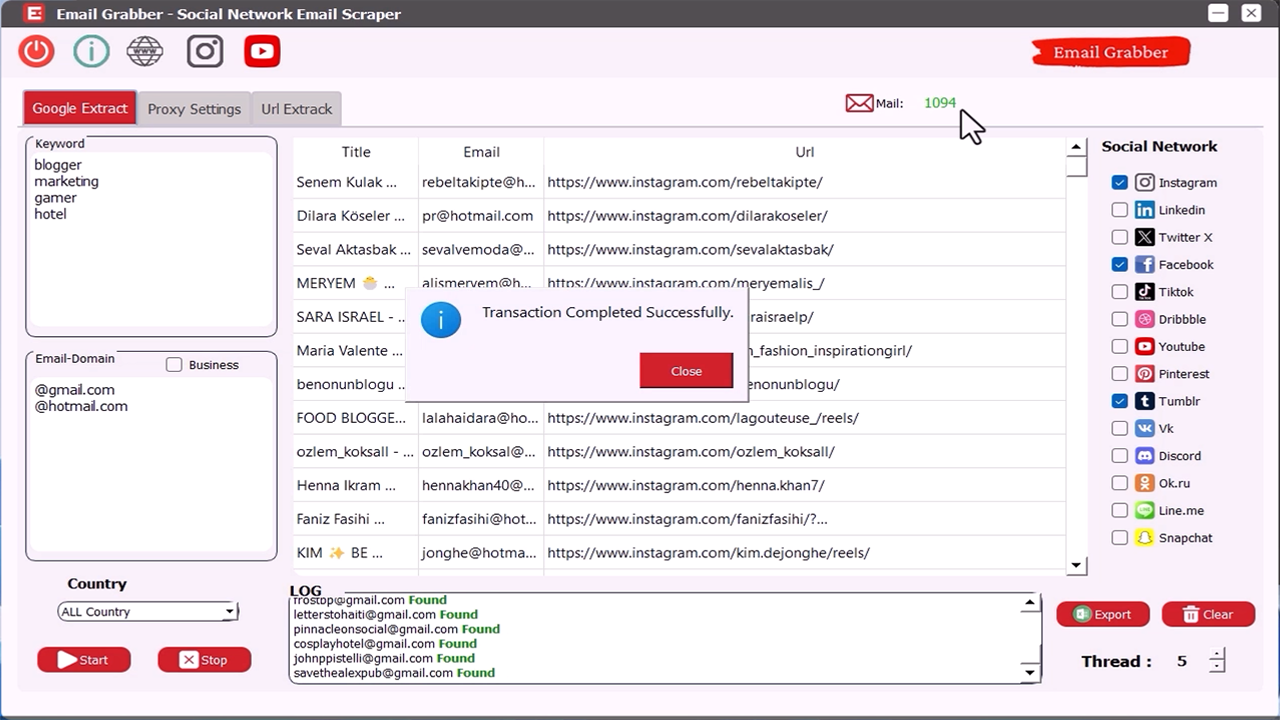Switch to the Proxy Settings tab
1280x720 pixels.
point(194,108)
